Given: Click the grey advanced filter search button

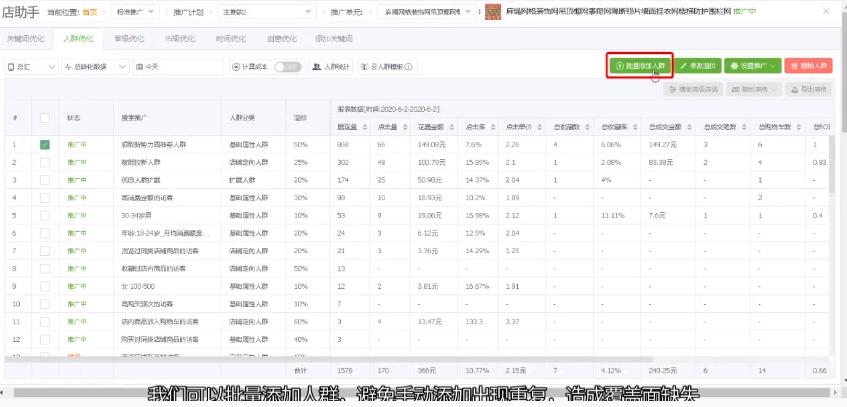Looking at the screenshot, I should [693, 90].
